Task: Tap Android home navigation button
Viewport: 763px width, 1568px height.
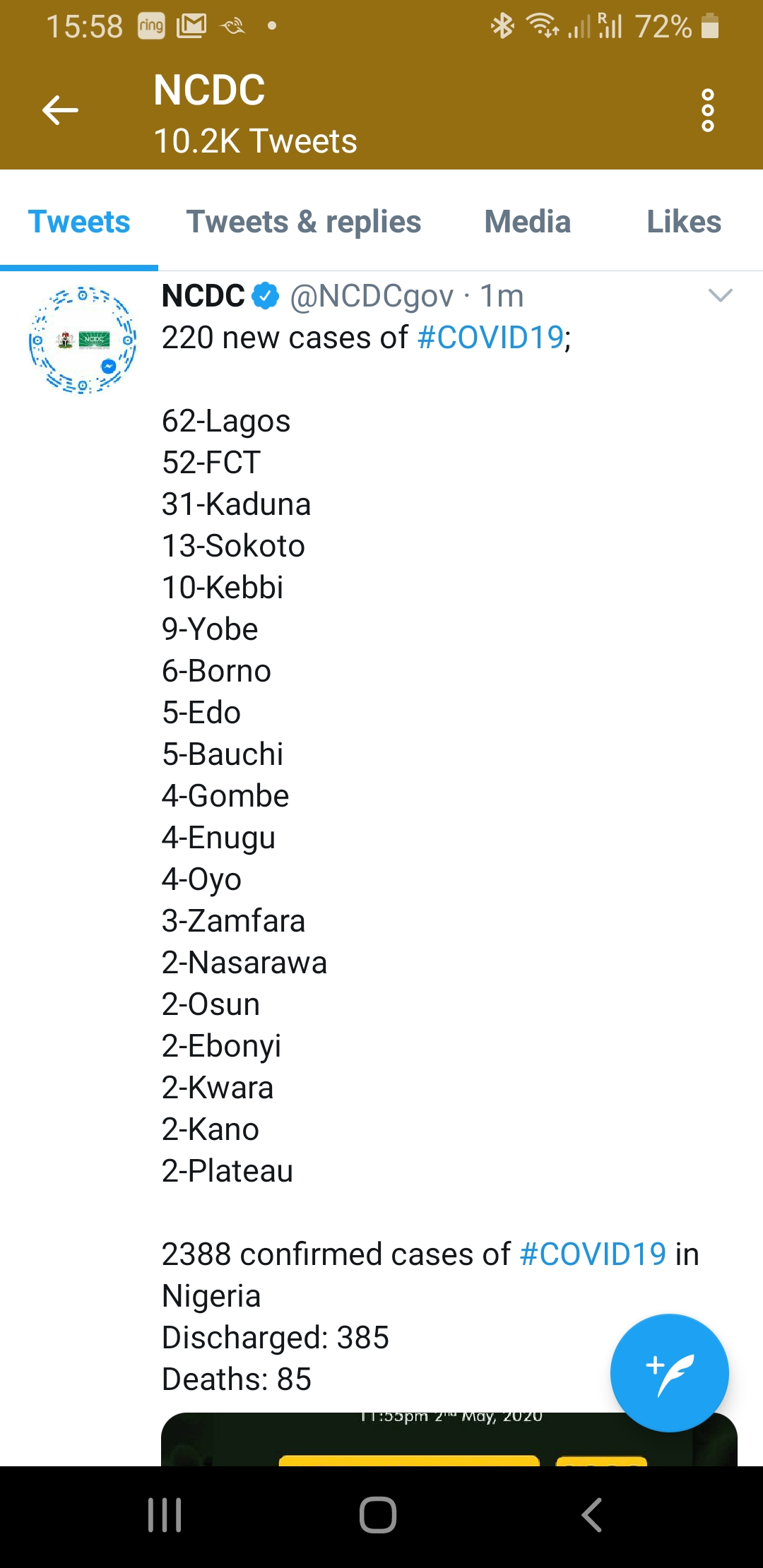Action: pos(378,1515)
